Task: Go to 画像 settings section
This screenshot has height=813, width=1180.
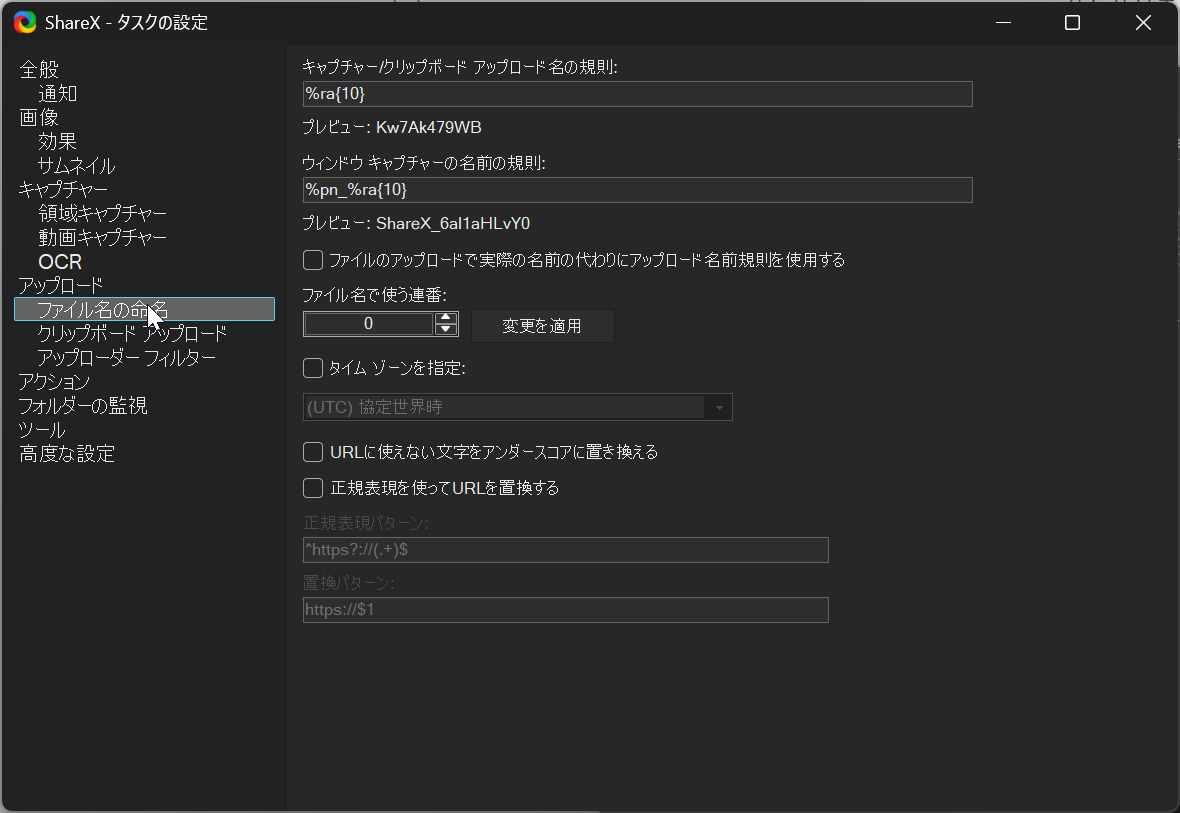Action: coord(39,118)
